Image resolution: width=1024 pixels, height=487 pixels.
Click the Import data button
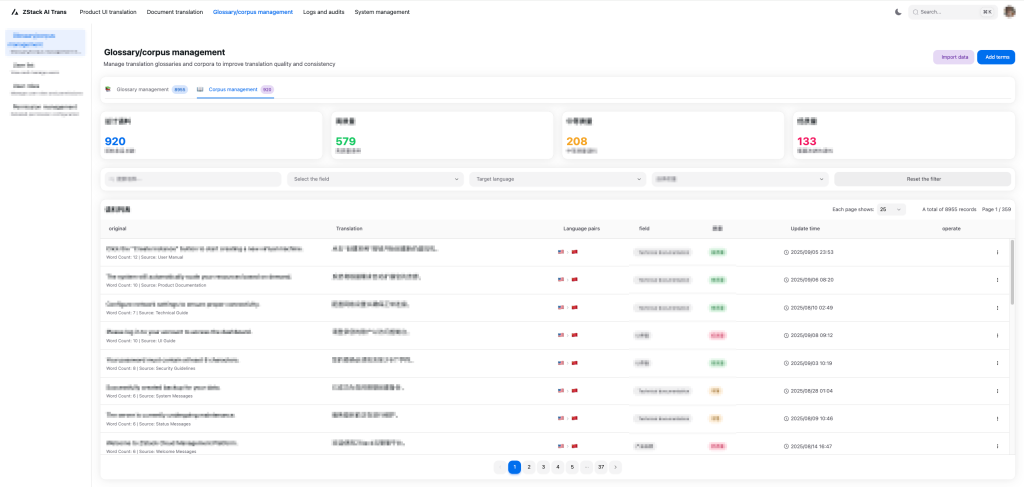coord(953,57)
